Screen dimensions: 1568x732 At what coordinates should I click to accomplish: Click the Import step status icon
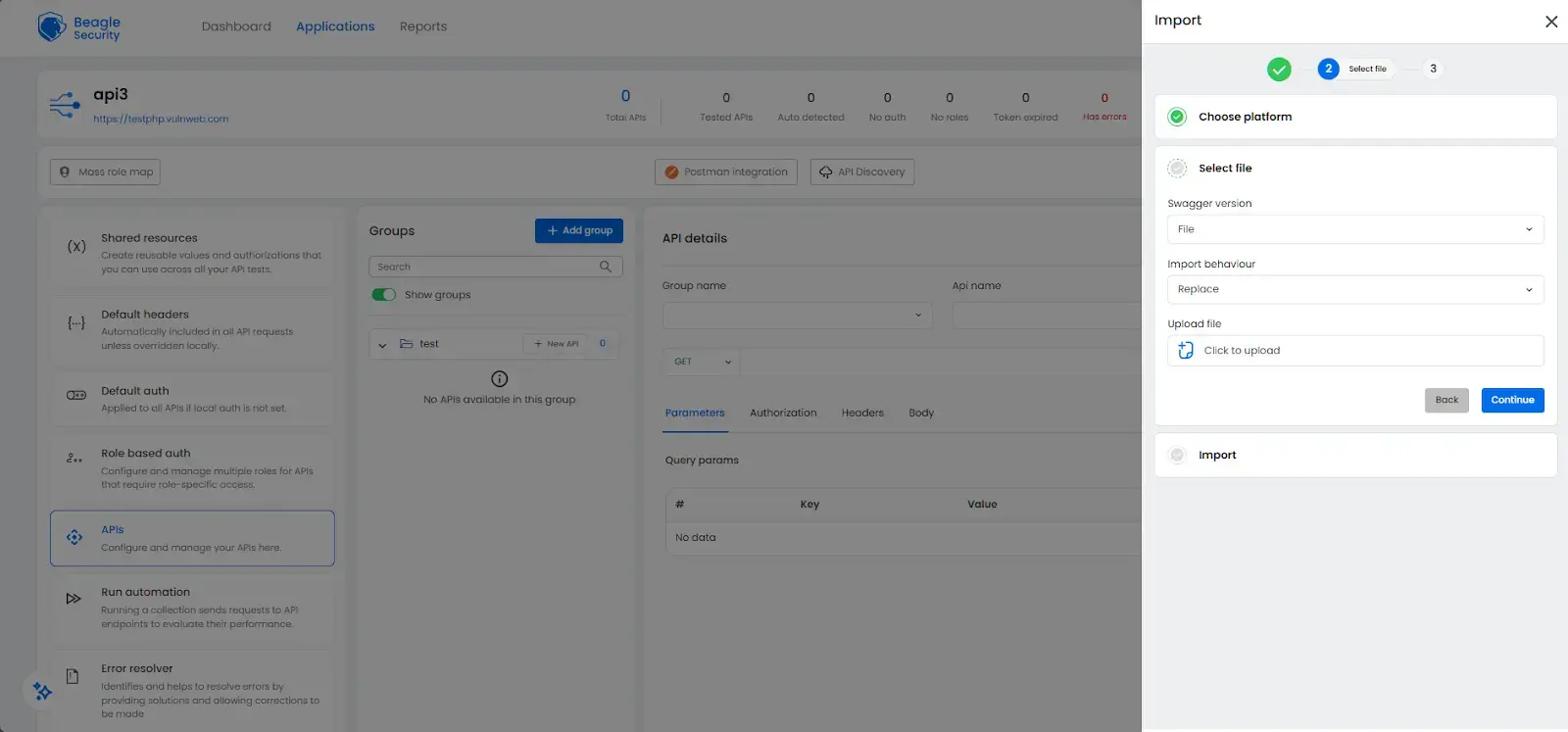point(1178,455)
